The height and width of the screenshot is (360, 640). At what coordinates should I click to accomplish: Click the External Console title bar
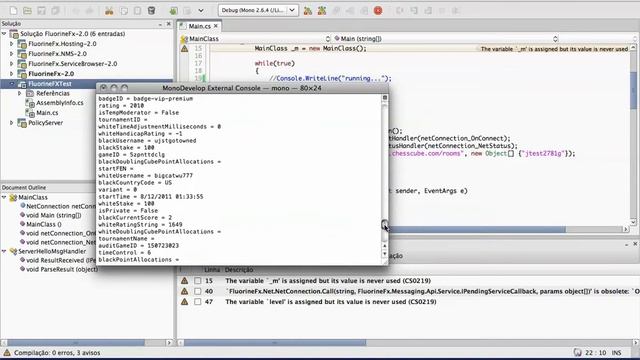[242, 88]
